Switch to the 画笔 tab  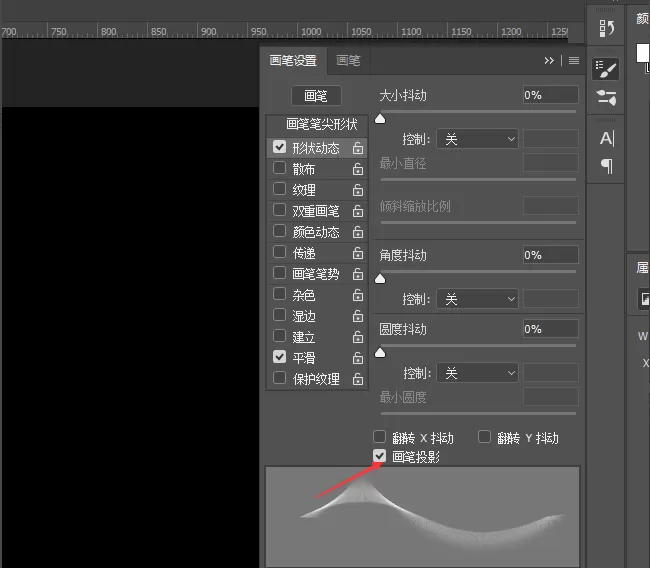click(348, 61)
